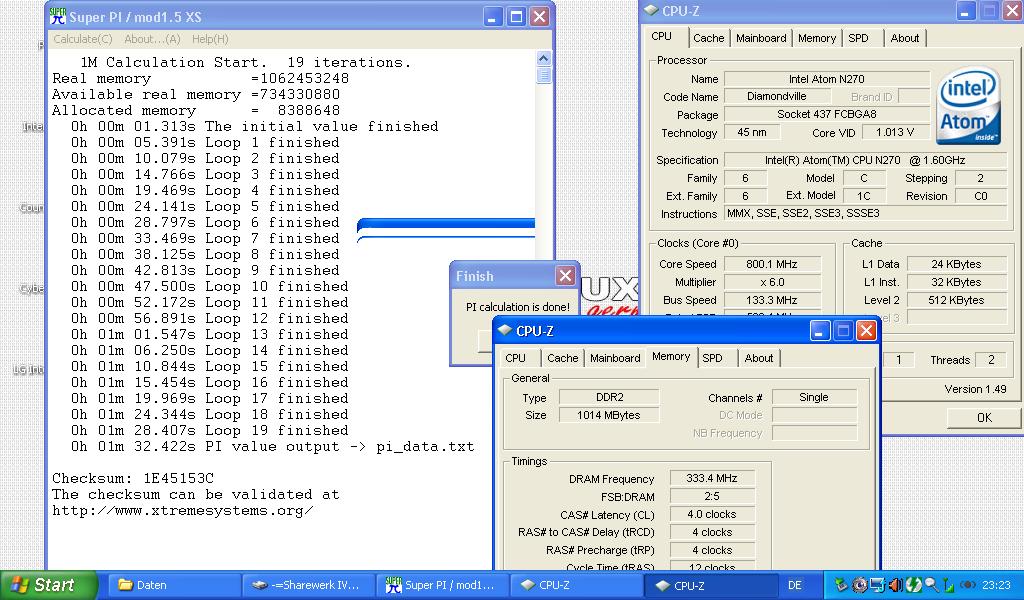Switch to Cache tab in rear CPU-Z
1024x600 pixels.
point(709,38)
